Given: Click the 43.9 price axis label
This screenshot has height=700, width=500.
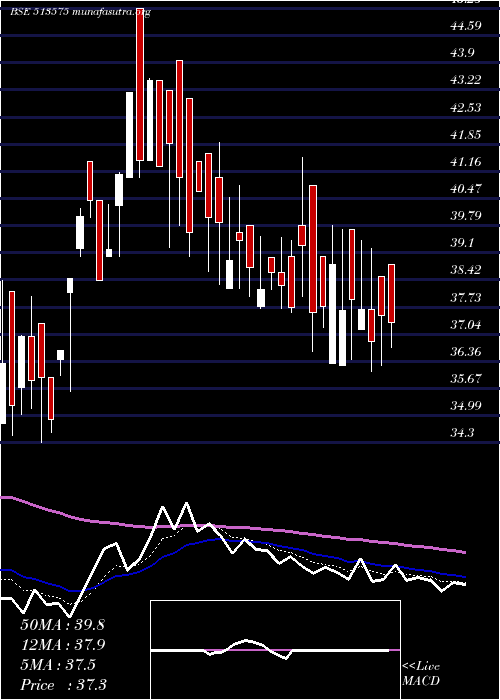Looking at the screenshot, I should [462, 53].
